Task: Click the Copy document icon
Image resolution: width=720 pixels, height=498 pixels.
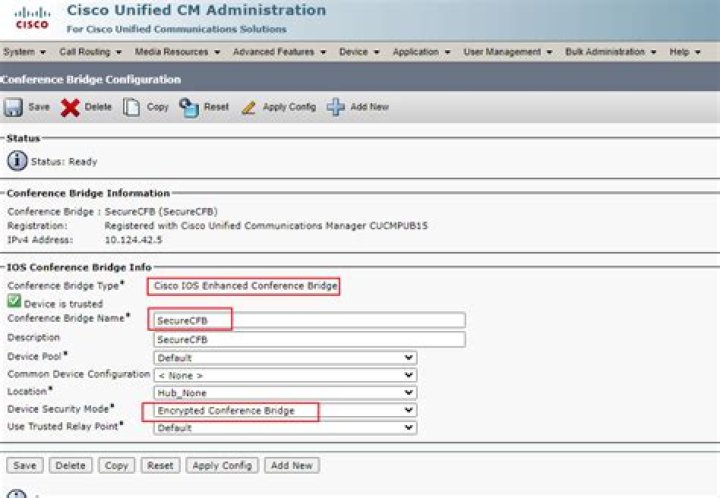Action: 131,107
